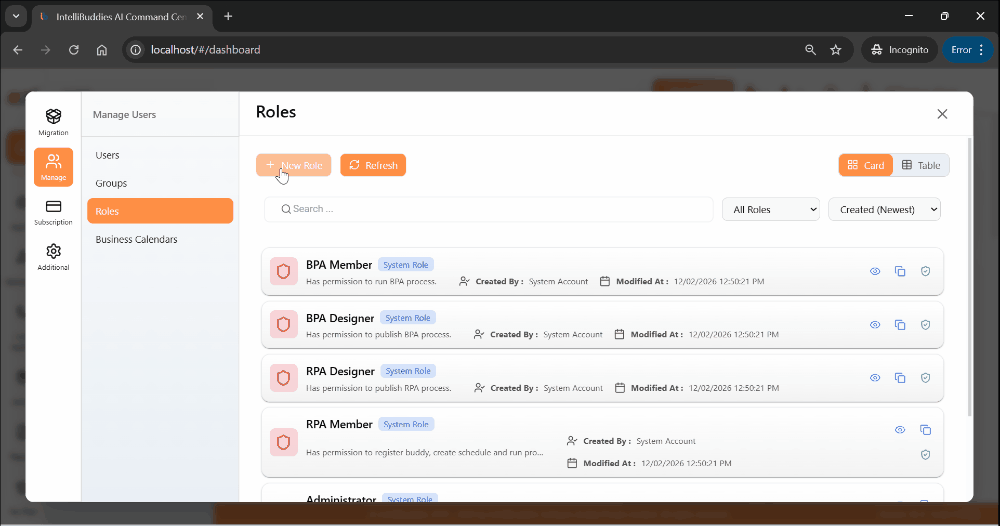
Task: Click permissions shield icon for RPA Member
Action: click(x=925, y=454)
